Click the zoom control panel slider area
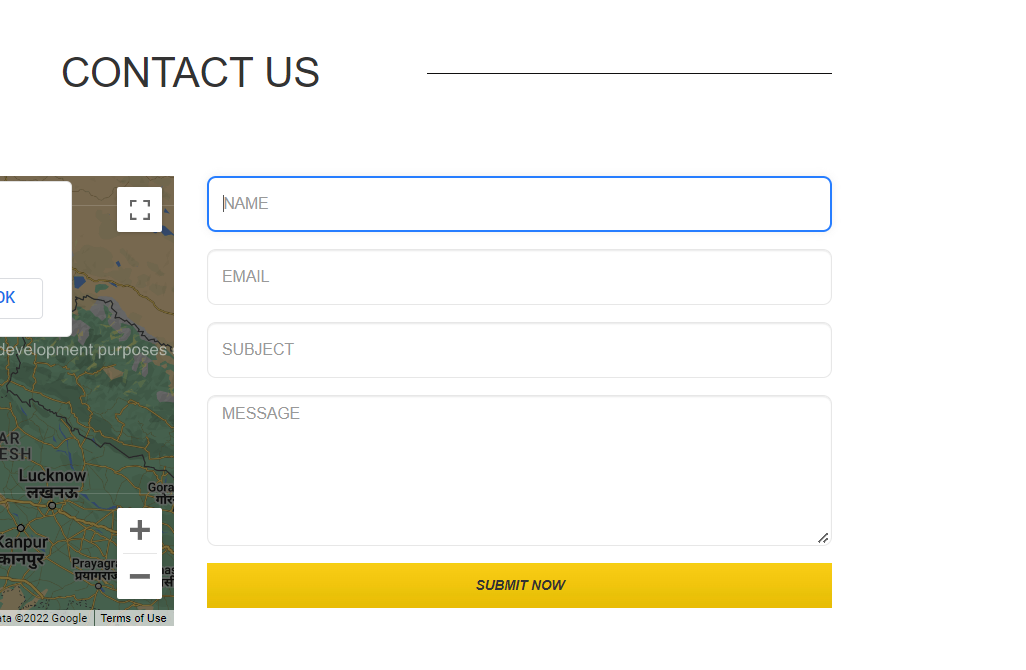The image size is (1026, 670). 139,553
